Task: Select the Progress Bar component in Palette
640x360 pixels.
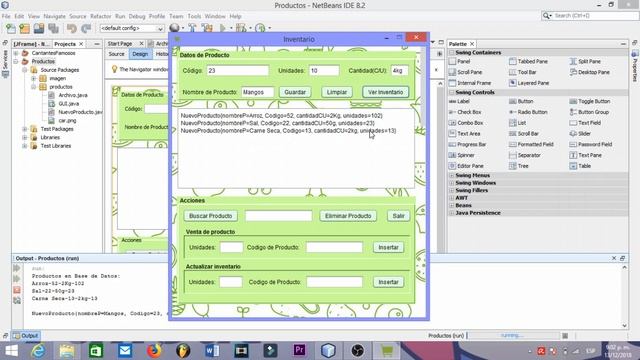Action: pos(467,144)
